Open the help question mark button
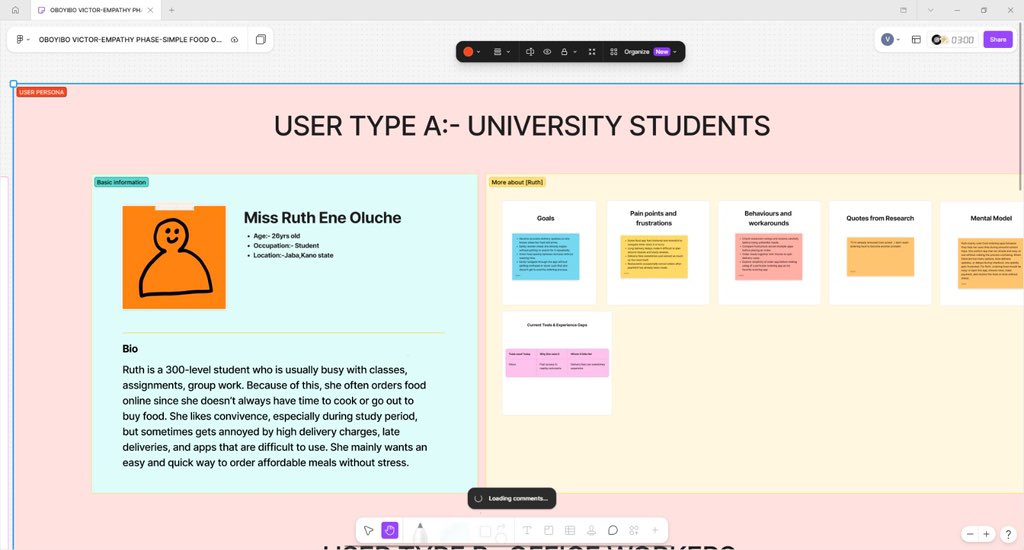The image size is (1024, 550). coord(1008,534)
